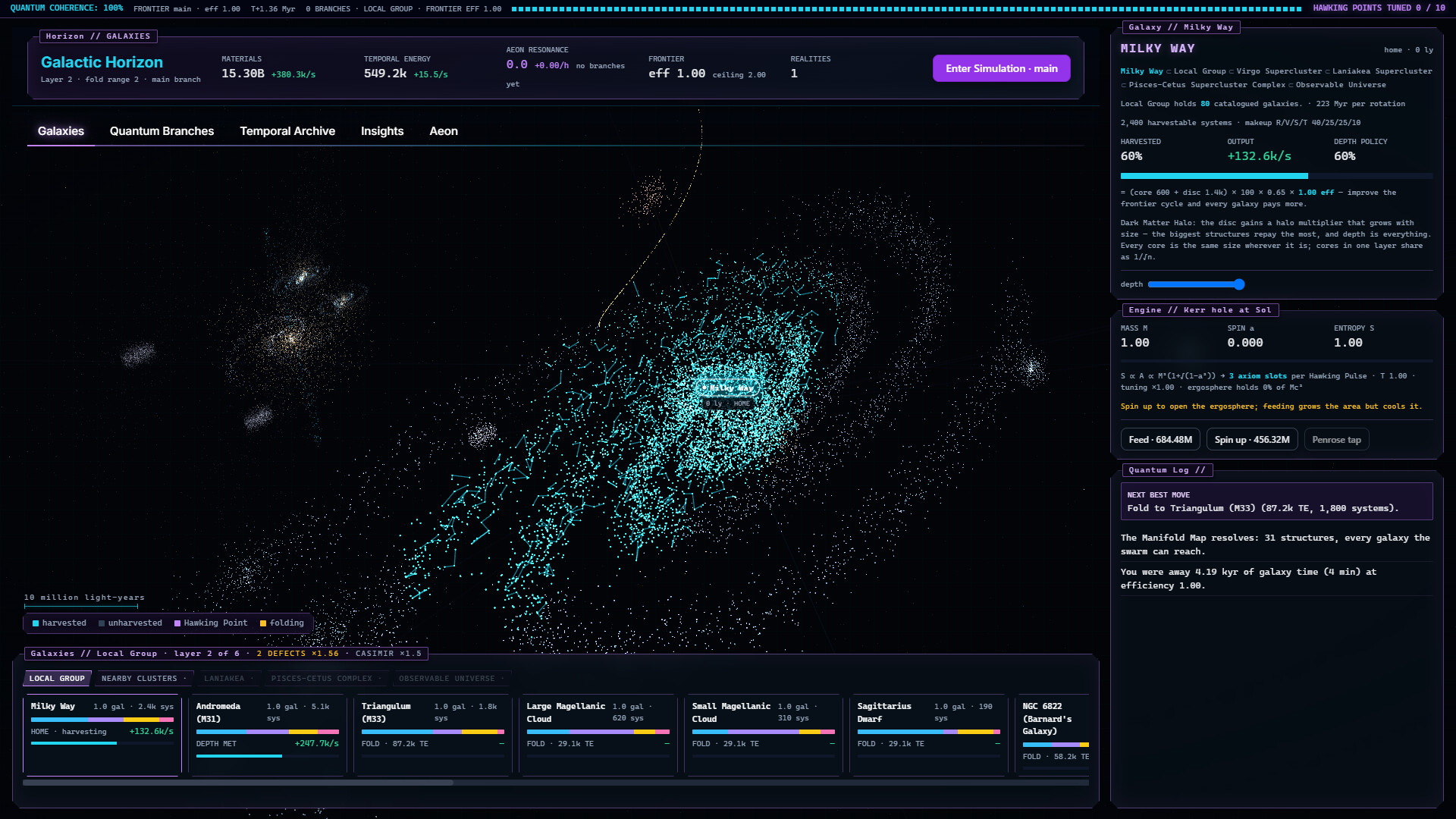Screen dimensions: 1456x819
Task: Click the Mass M 1.00 value
Action: 1135,343
